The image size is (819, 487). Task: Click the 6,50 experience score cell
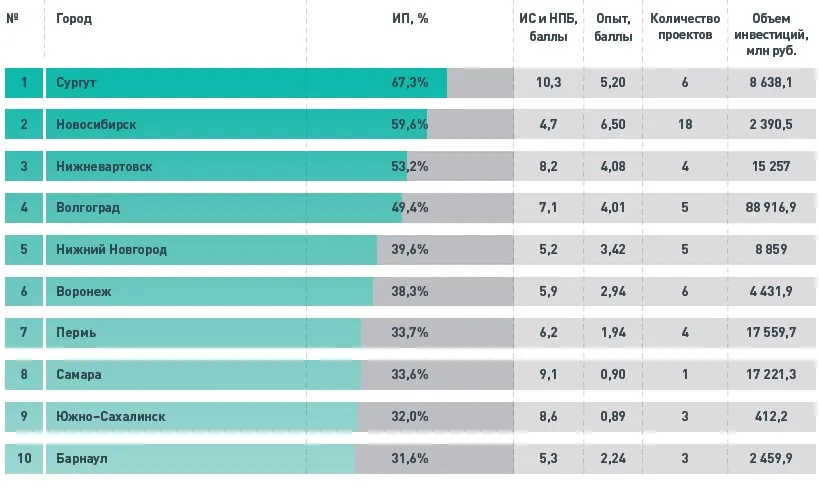pyautogui.click(x=612, y=124)
